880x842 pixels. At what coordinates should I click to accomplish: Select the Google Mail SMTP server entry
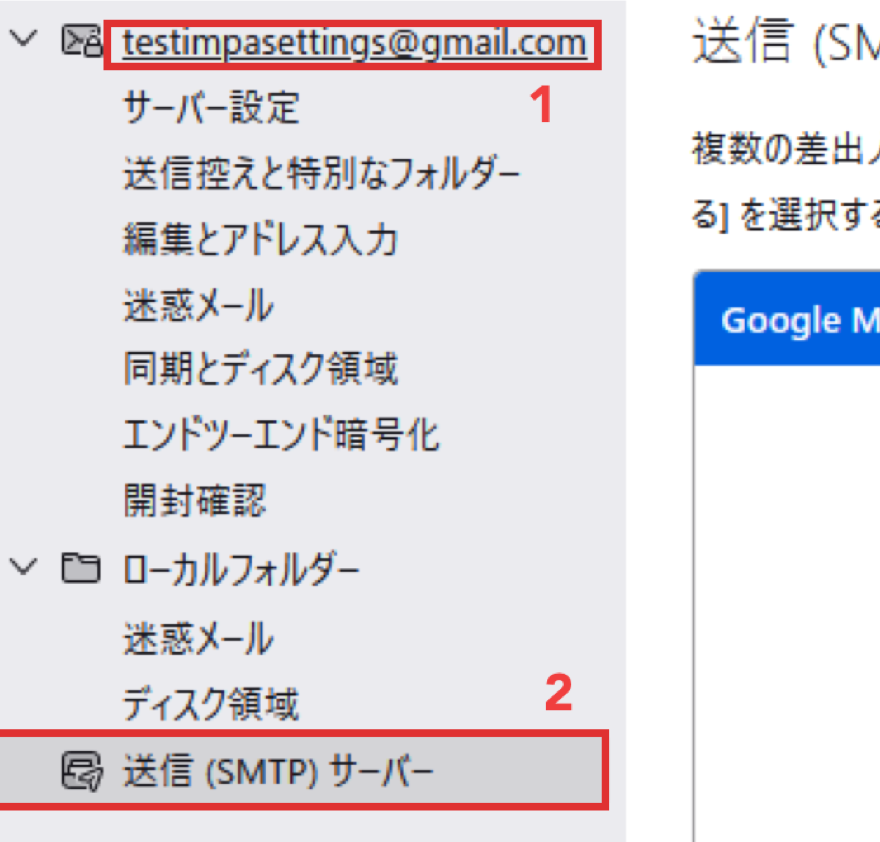(x=787, y=320)
